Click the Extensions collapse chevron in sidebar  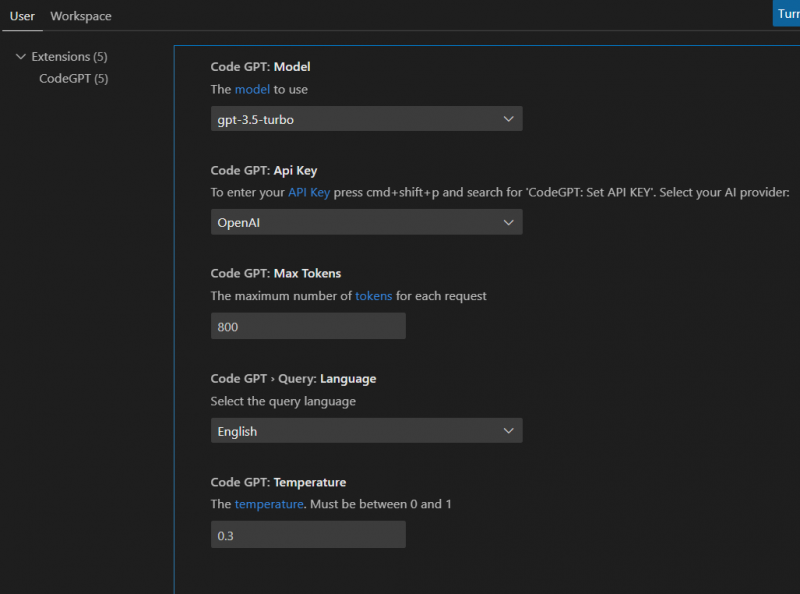click(21, 57)
